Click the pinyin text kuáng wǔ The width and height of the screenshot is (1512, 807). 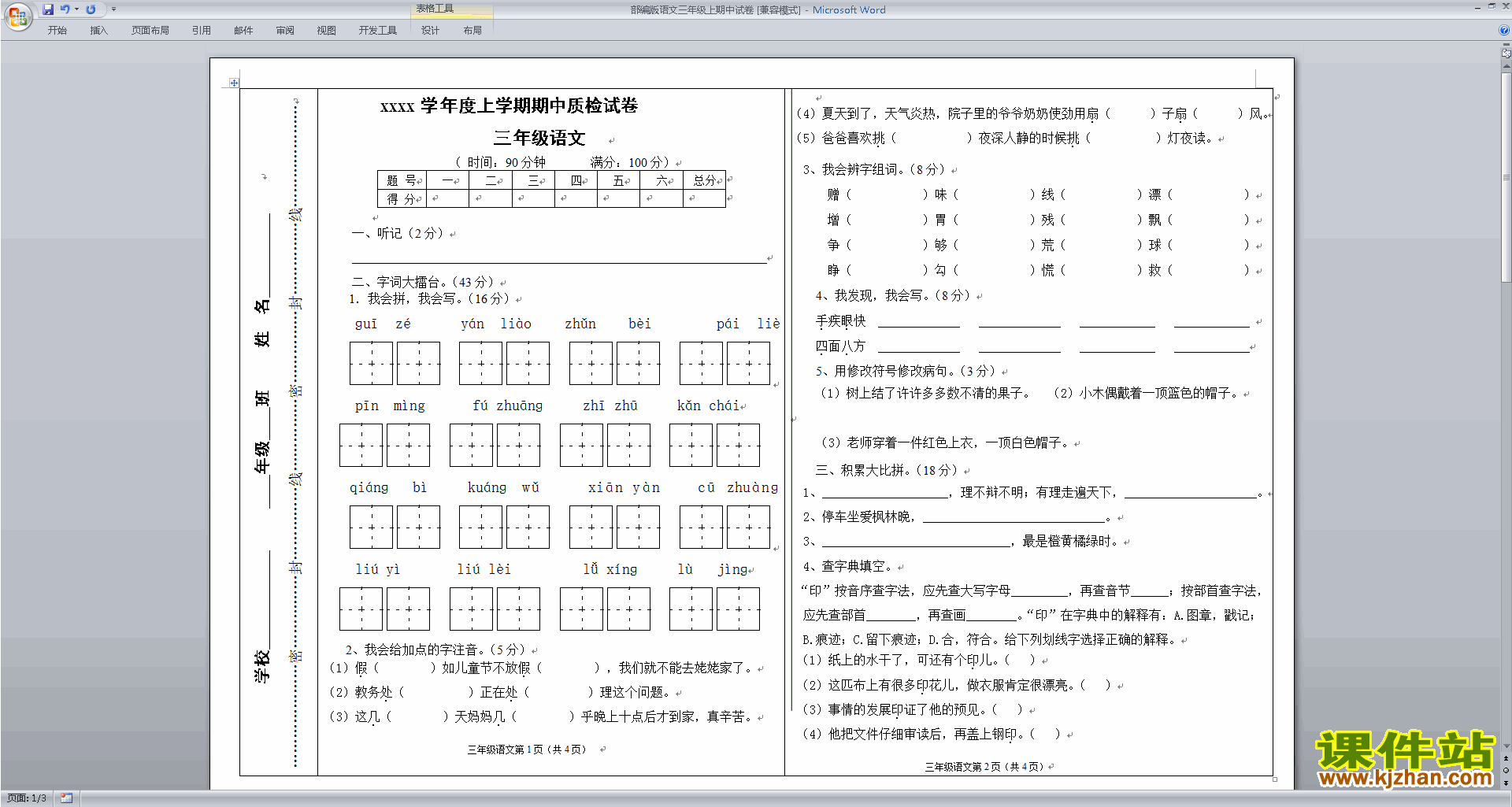[x=503, y=487]
